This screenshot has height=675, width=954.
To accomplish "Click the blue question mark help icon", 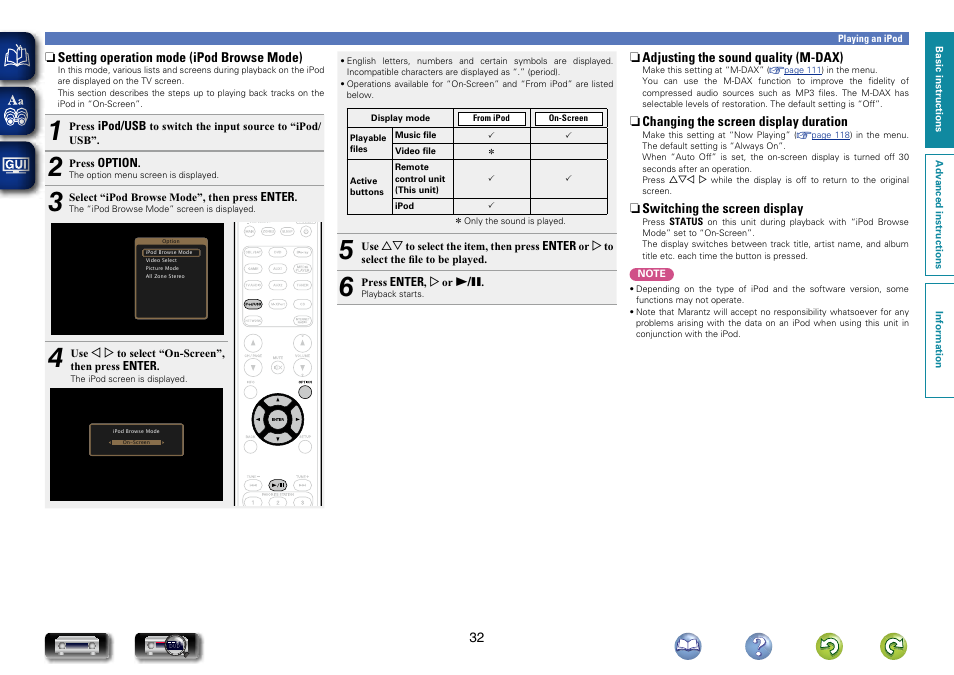I will click(x=758, y=646).
